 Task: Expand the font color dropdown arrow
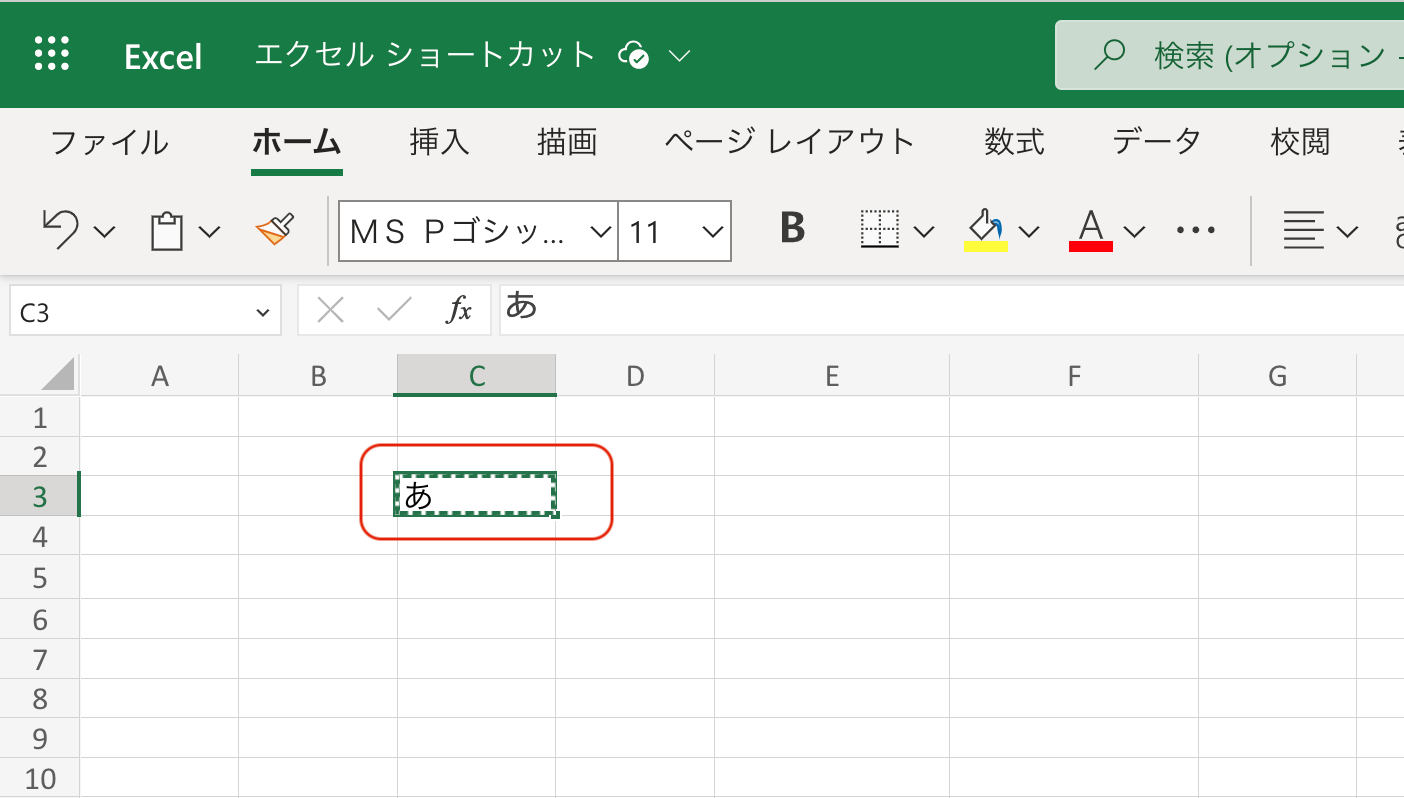click(1134, 232)
